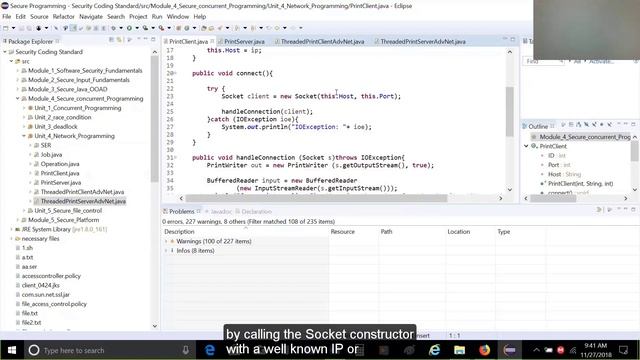Select PrintClient constructor in Outline

[x=580, y=184]
